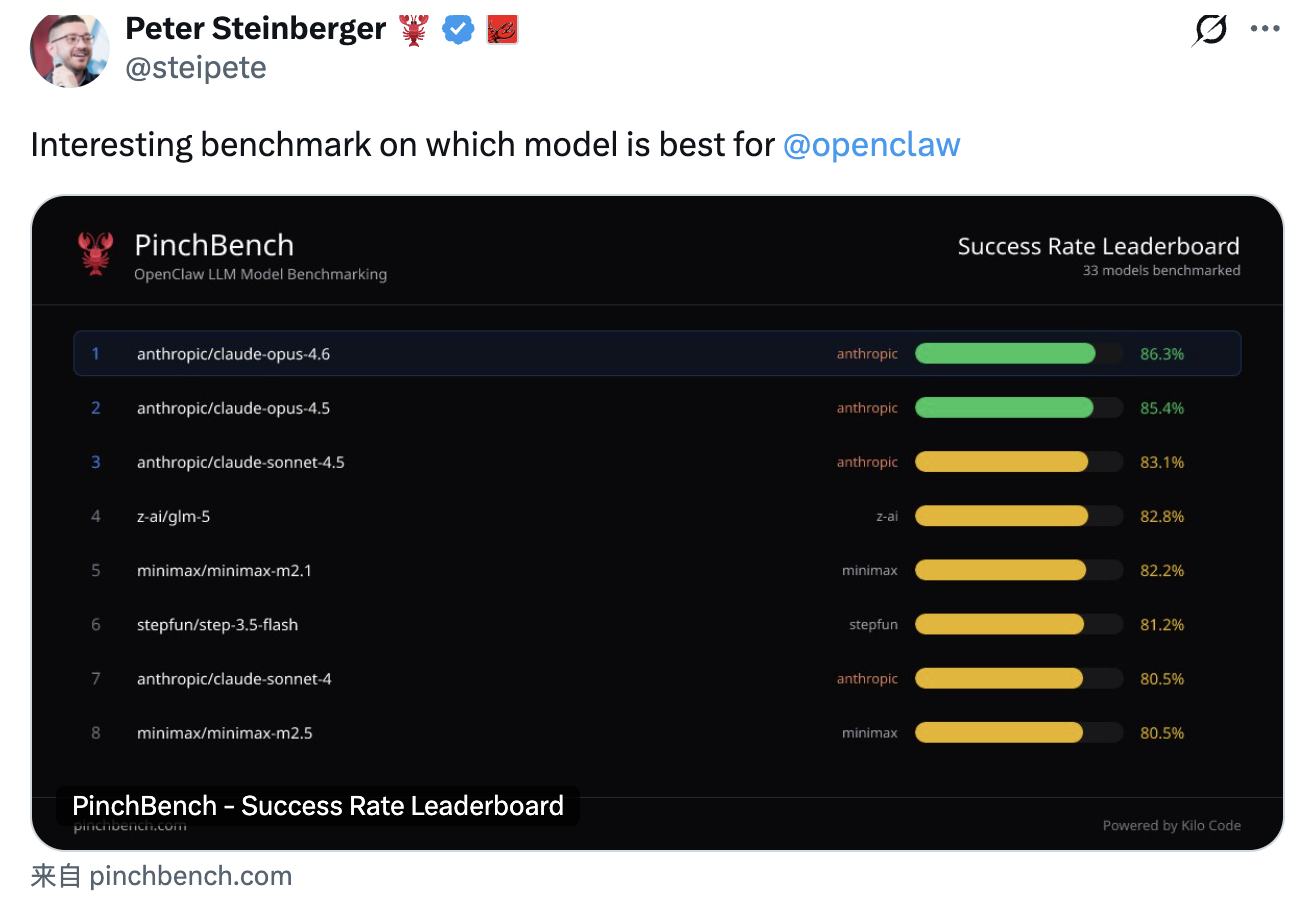Viewport: 1316px width, 908px height.
Task: Open the @steipete handle
Action: click(195, 68)
